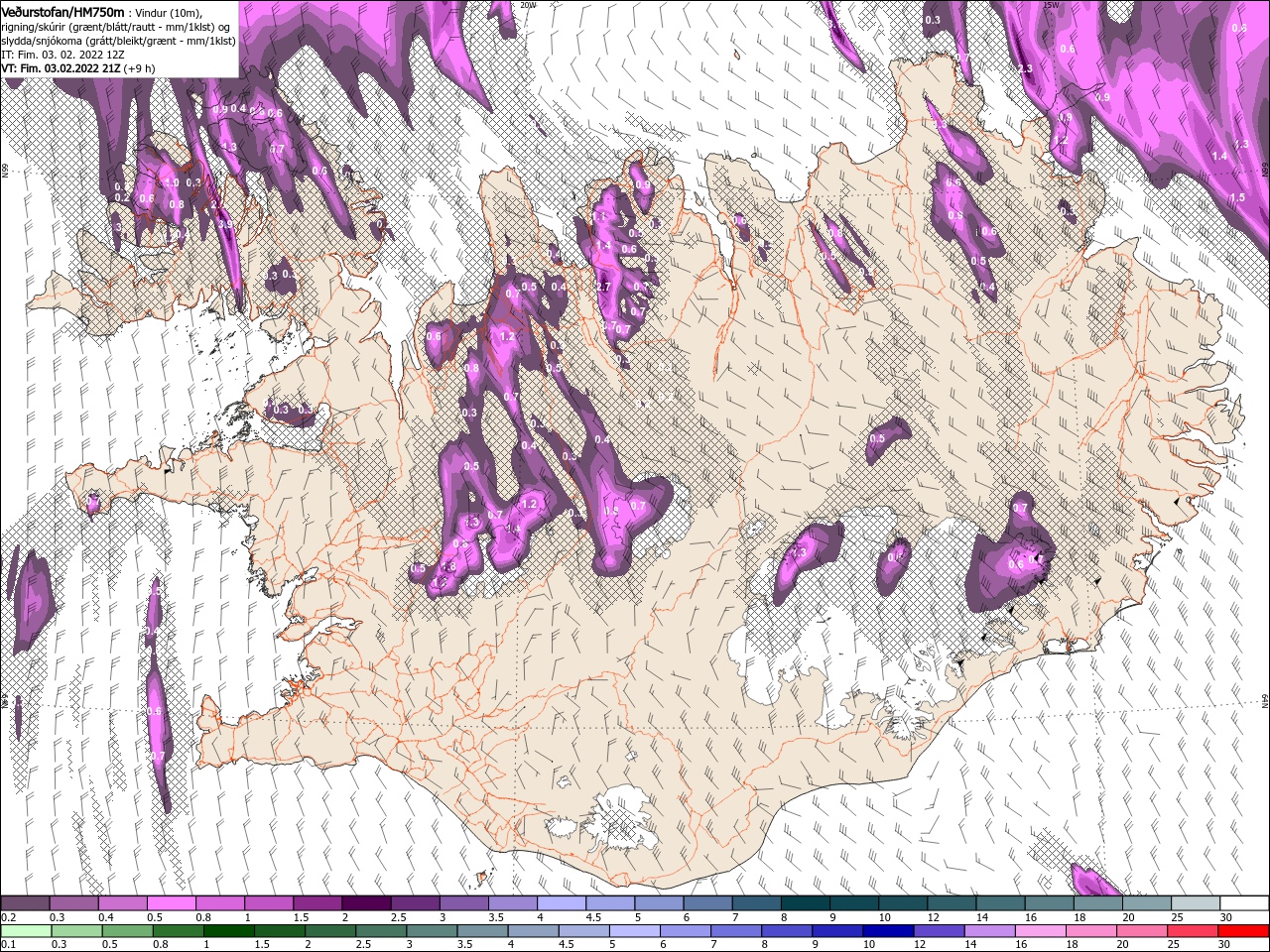
Task: Select the pink rain swatch between 18 and 20
Action: point(1091,931)
